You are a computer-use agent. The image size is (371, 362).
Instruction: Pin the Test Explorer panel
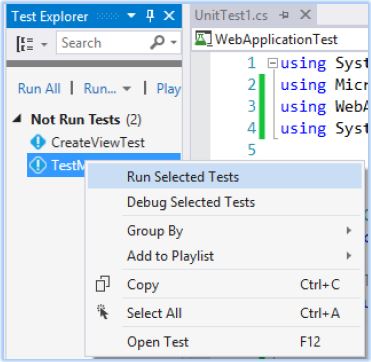pos(150,16)
